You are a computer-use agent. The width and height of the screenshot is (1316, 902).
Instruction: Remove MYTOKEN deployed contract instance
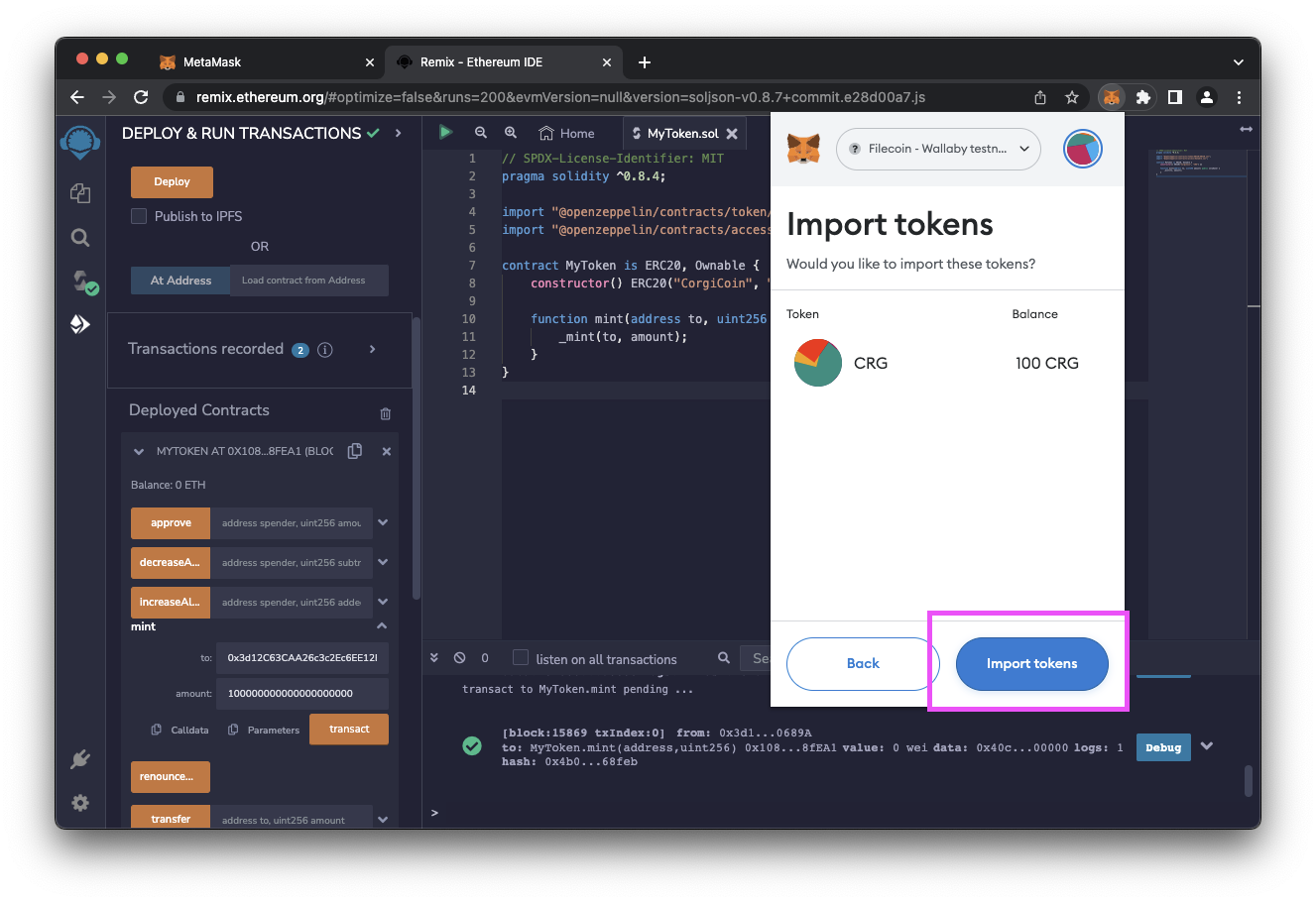pyautogui.click(x=387, y=451)
